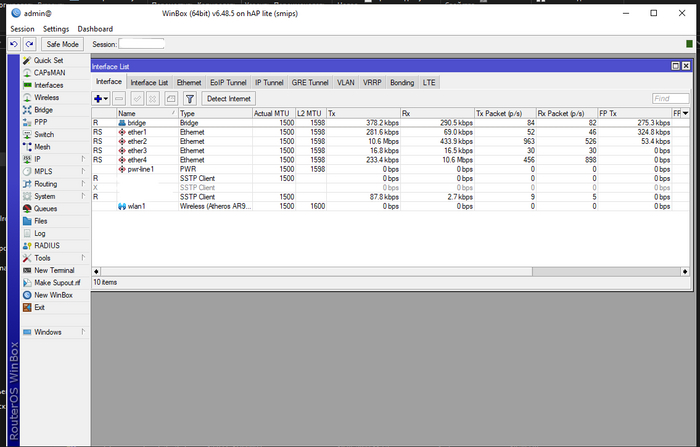Open the Log sidebar entry
The width and height of the screenshot is (700, 447).
[40, 233]
